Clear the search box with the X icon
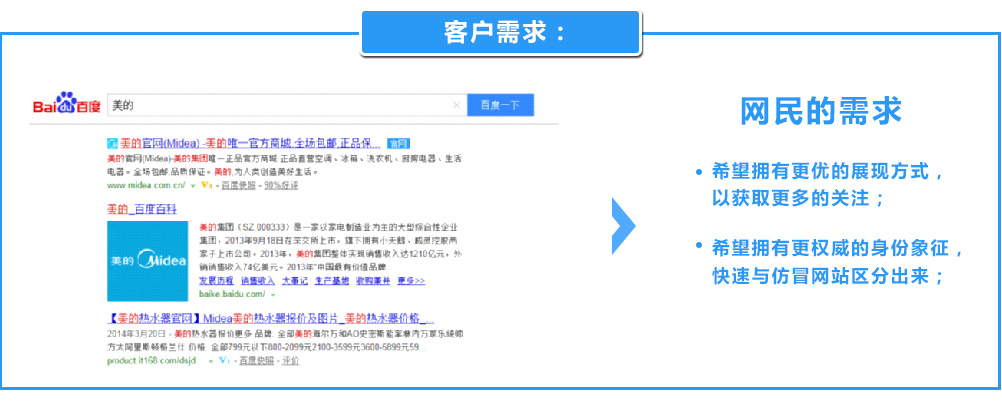Screen dimensions: 1002x412 pyautogui.click(x=457, y=105)
